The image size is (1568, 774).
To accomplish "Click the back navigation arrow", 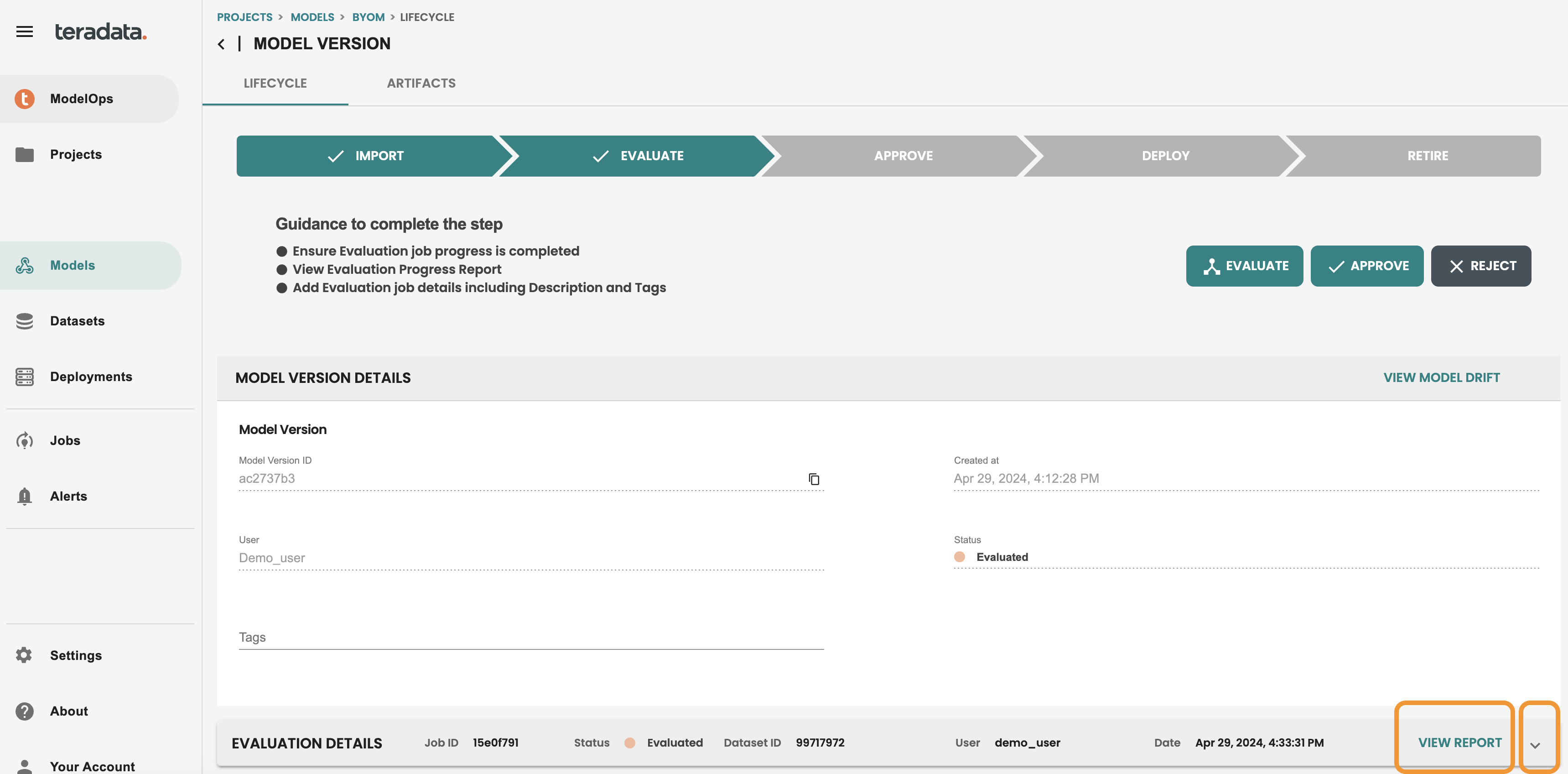I will click(220, 44).
